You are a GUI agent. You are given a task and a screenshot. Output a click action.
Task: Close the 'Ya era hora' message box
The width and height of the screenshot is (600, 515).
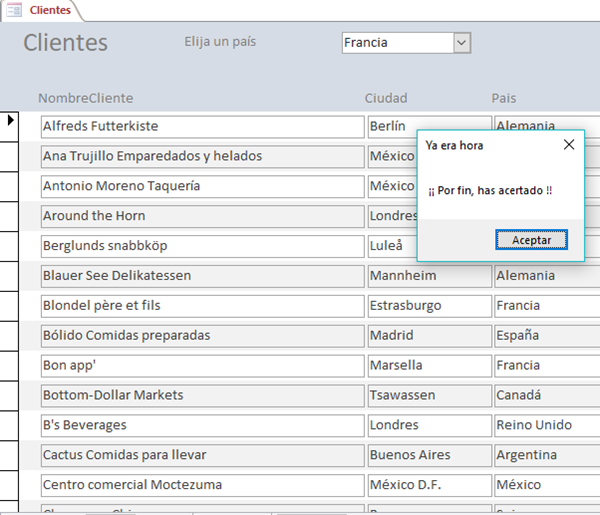569,145
